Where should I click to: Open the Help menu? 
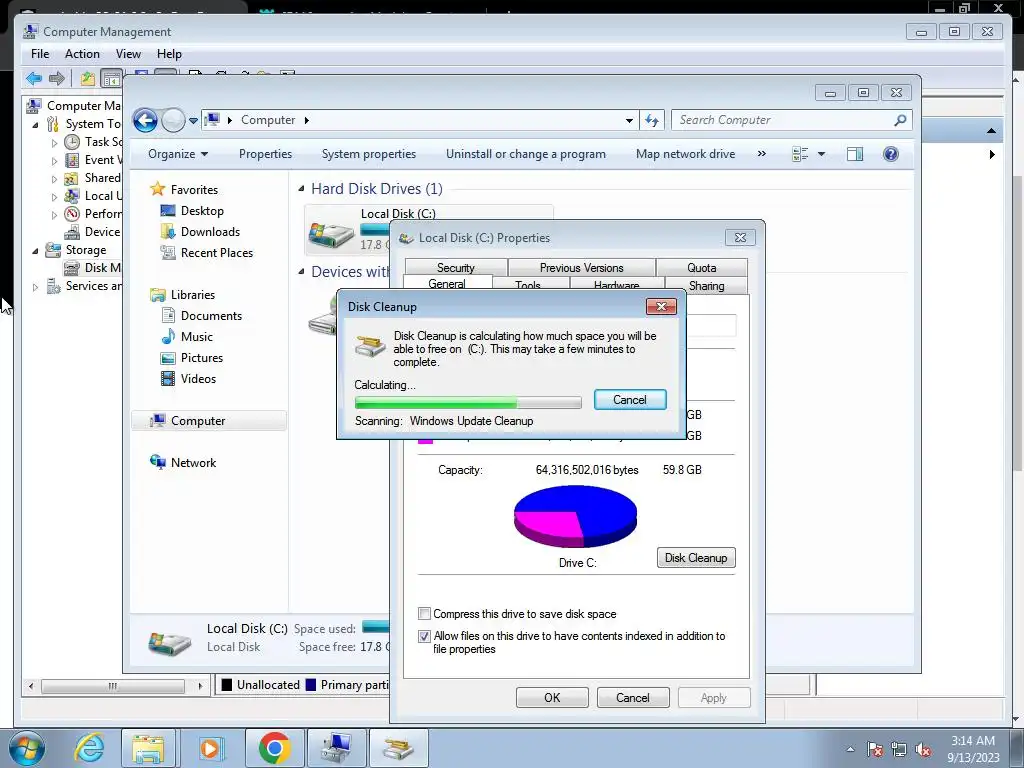tap(169, 54)
